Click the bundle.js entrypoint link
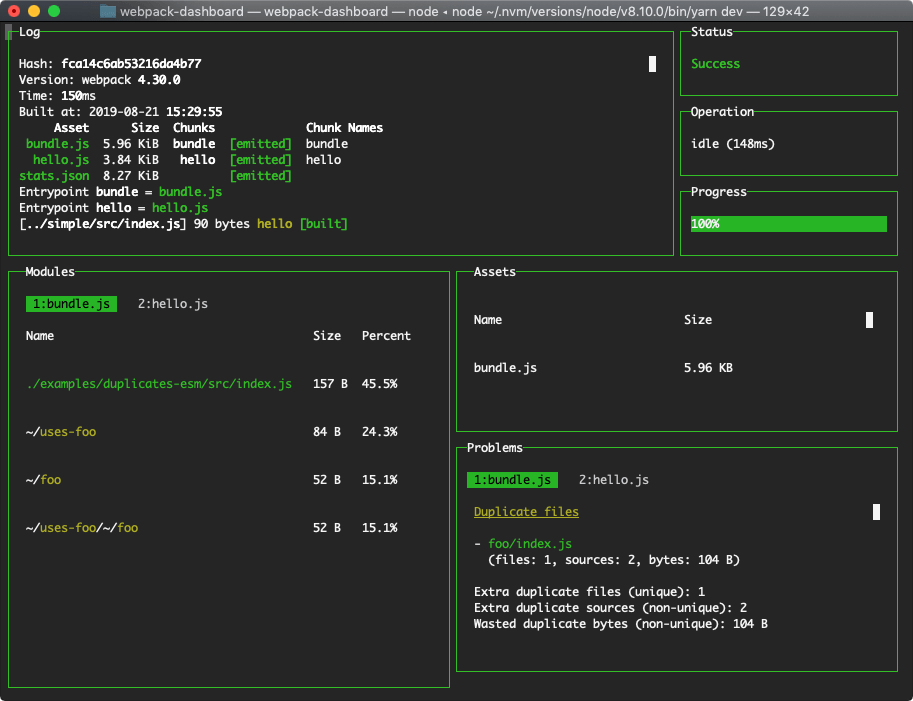Image resolution: width=913 pixels, height=701 pixels. pyautogui.click(x=190, y=191)
